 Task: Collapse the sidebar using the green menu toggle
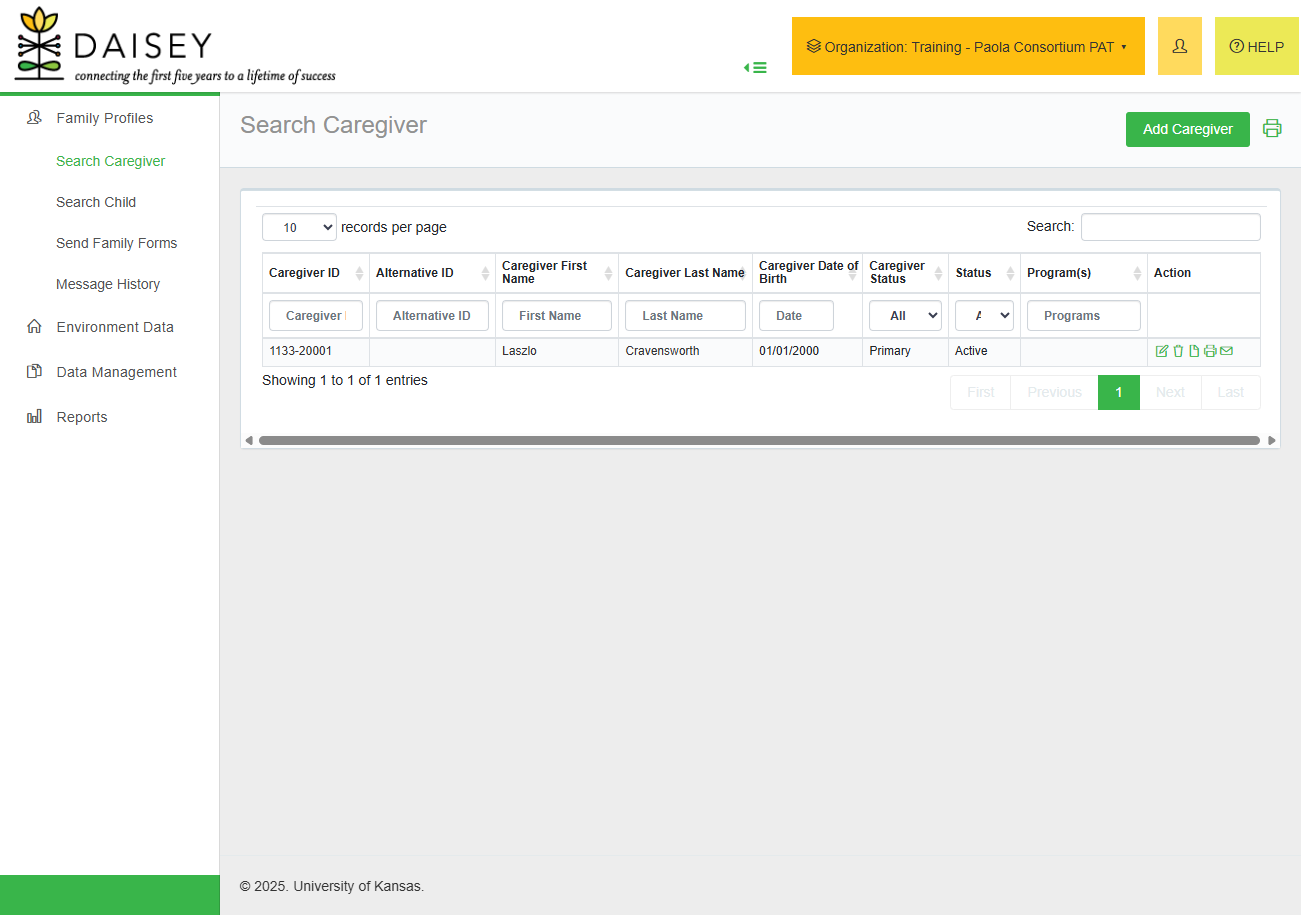coord(755,68)
